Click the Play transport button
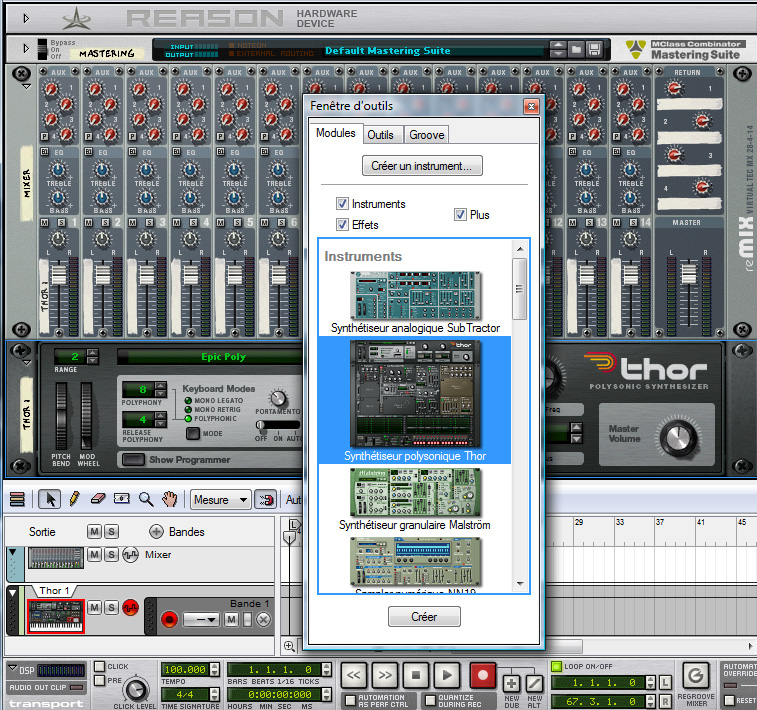This screenshot has height=710, width=757. pyautogui.click(x=448, y=675)
